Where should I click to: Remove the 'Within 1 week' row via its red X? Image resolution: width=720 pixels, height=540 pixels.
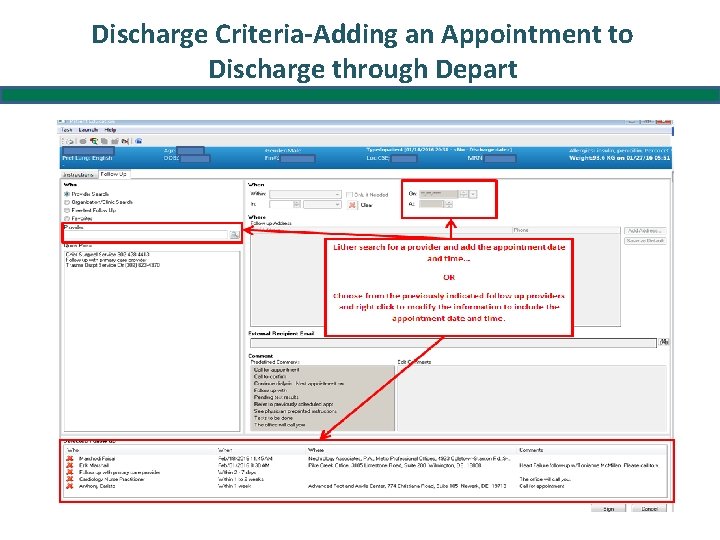tap(70, 486)
